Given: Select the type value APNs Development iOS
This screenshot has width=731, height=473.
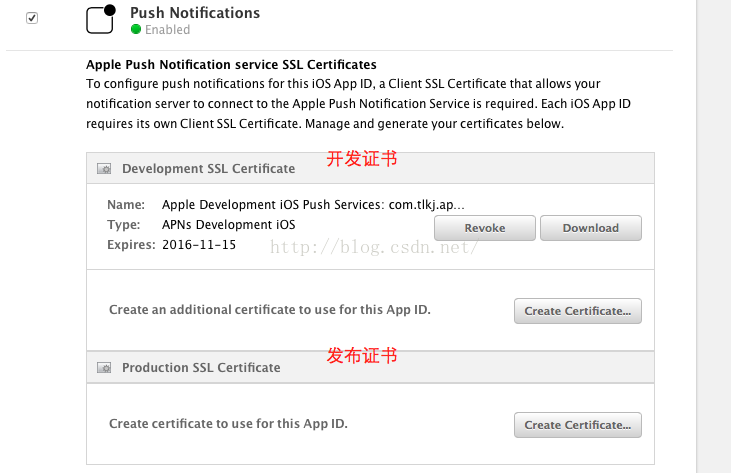Looking at the screenshot, I should pyautogui.click(x=228, y=225).
